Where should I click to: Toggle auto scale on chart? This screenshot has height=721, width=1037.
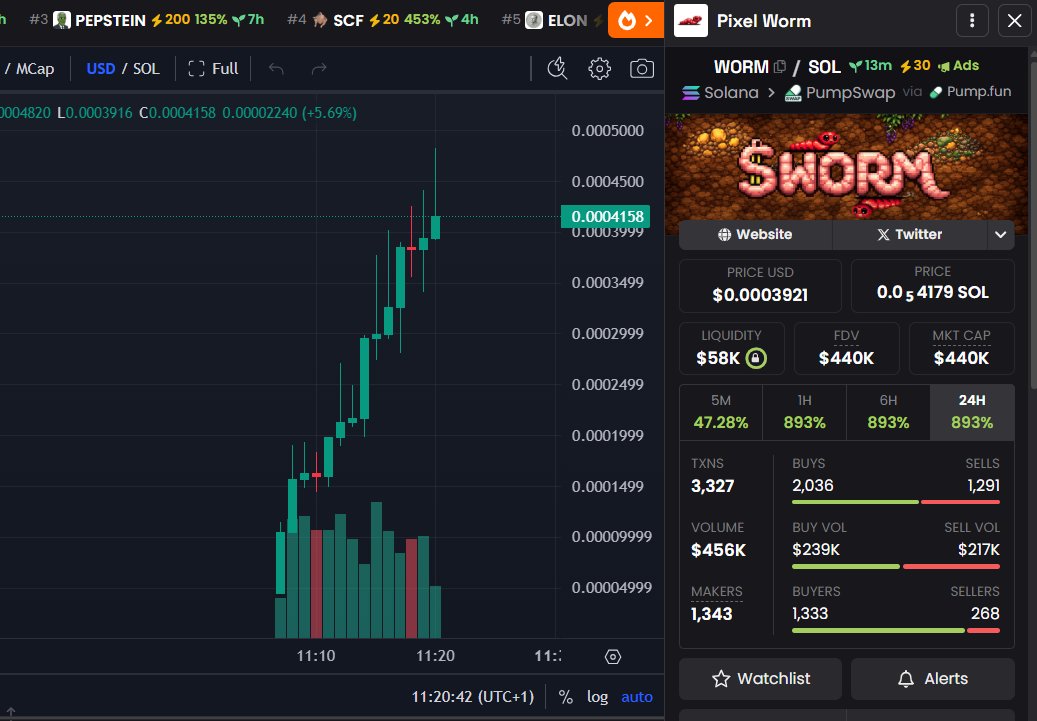[637, 697]
